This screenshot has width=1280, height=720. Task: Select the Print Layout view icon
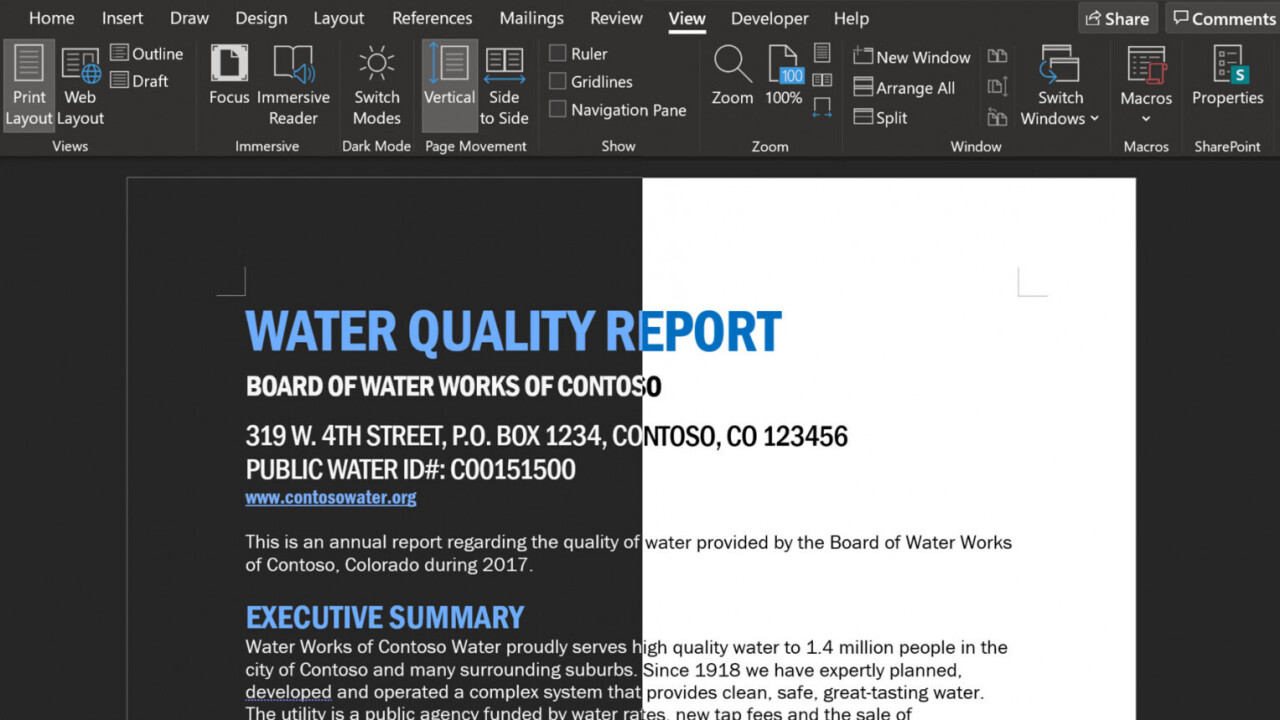pos(29,64)
